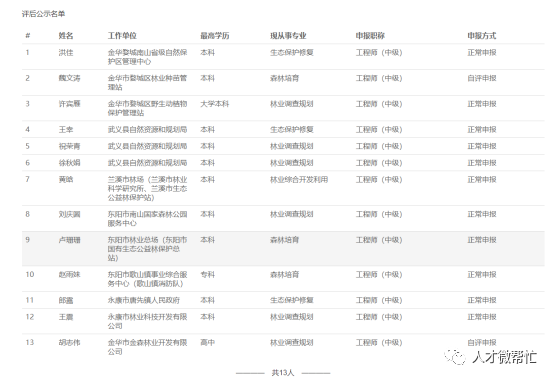Click the row number 10
554x381 pixels.
[30, 275]
